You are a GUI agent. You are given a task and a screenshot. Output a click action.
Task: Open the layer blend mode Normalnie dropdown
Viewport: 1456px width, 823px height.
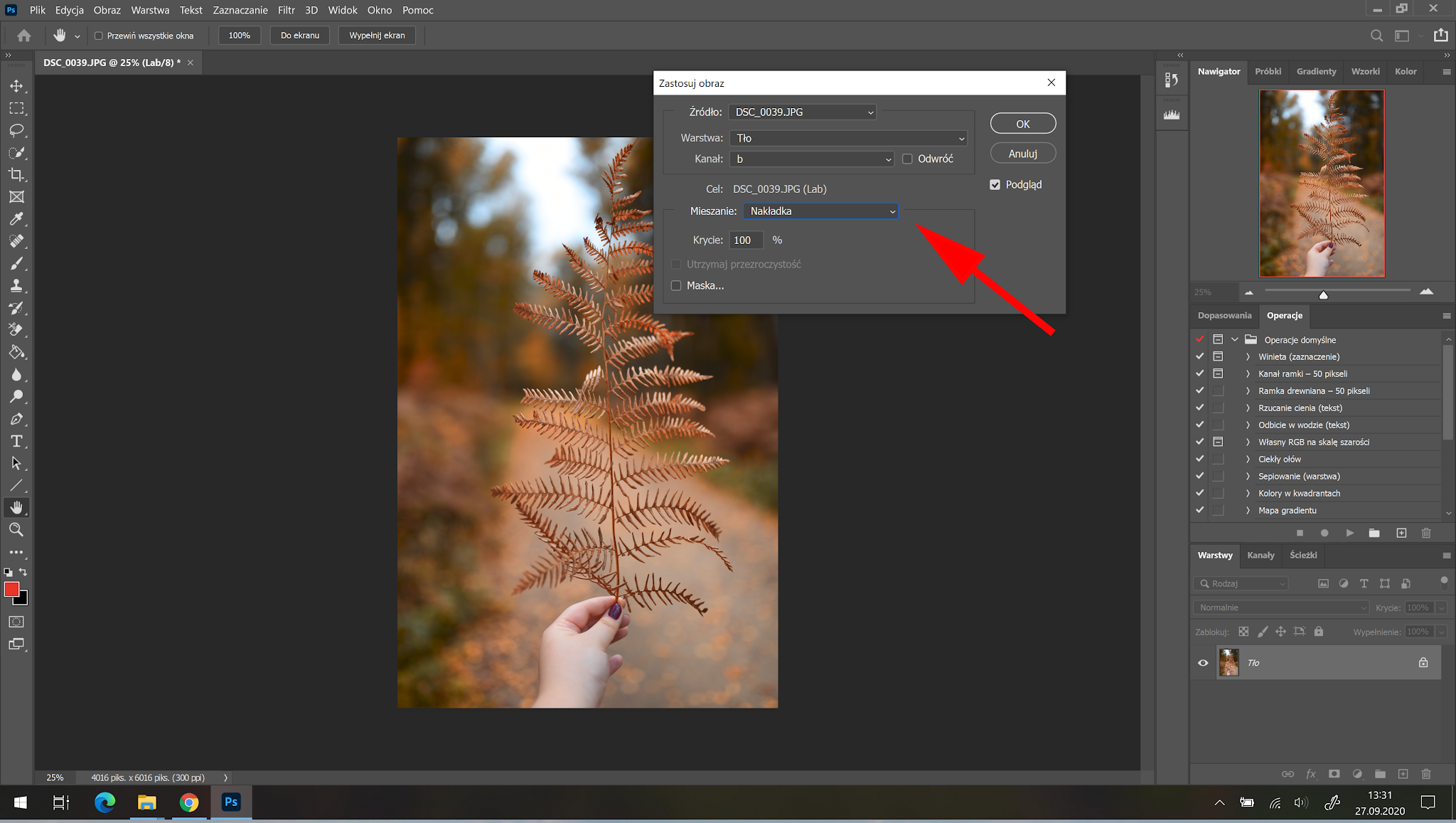tap(1281, 607)
